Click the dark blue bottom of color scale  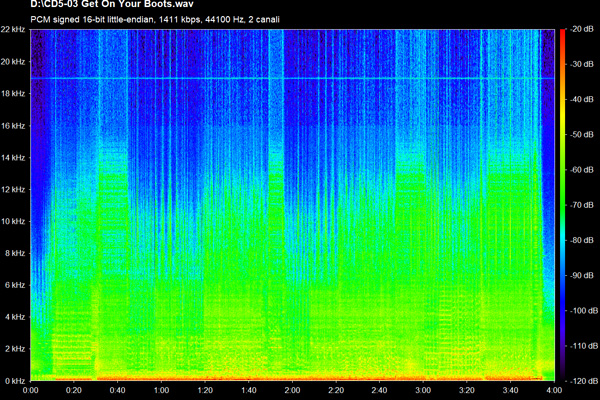[561, 372]
